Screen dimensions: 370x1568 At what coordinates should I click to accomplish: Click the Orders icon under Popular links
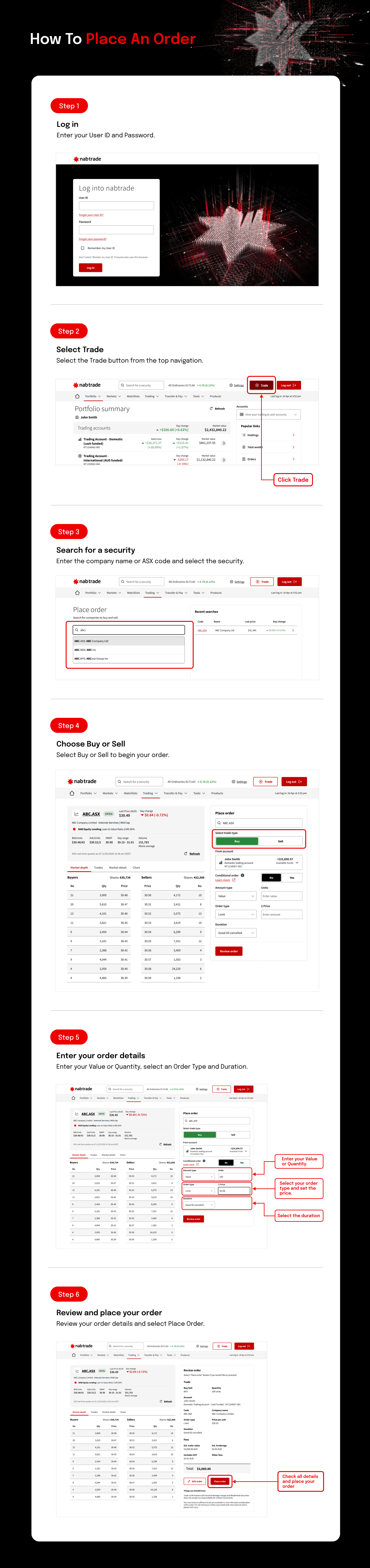coord(243,459)
